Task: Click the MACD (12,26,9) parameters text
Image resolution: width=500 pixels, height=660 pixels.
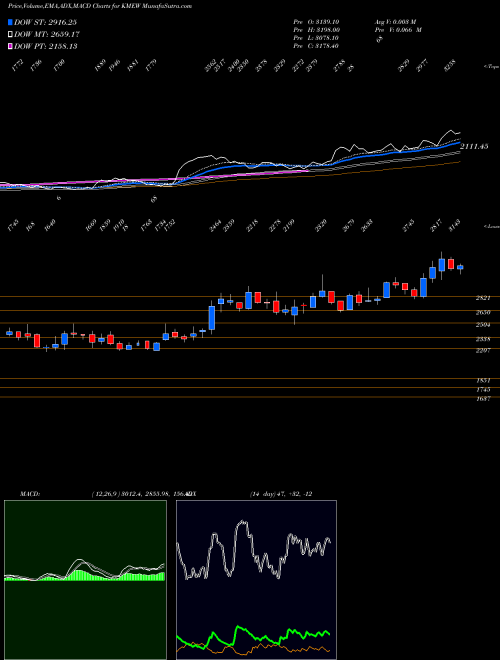Action: (x=141, y=494)
